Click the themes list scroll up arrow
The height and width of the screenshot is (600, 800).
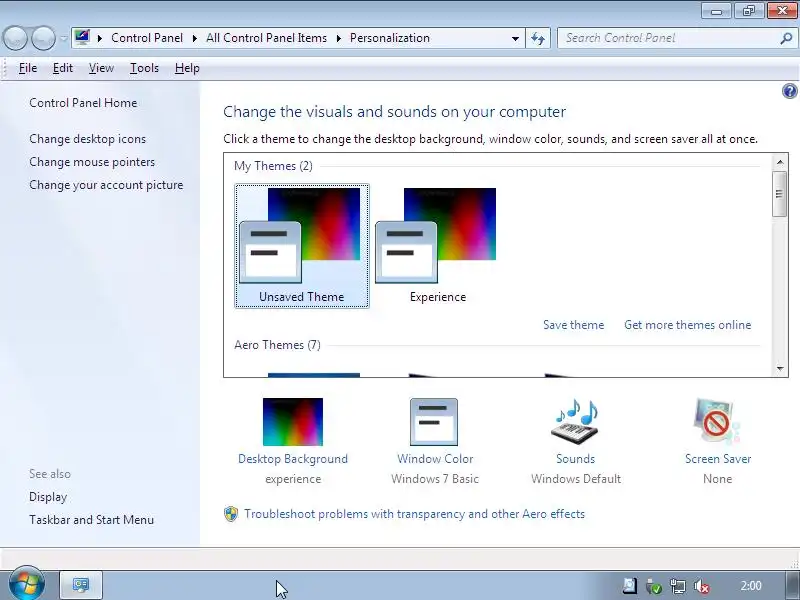[780, 163]
